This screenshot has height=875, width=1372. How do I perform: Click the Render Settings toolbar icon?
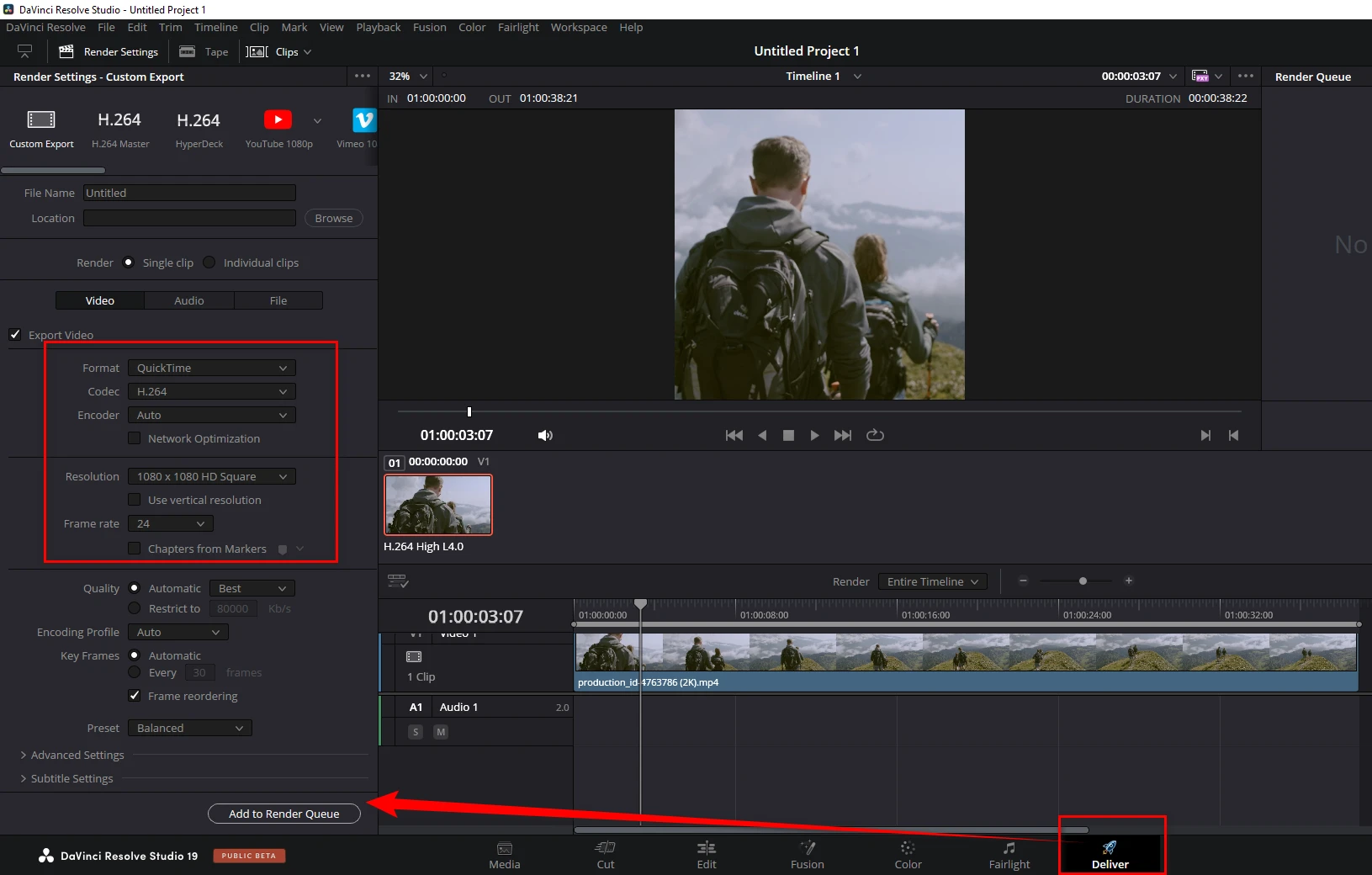(66, 51)
